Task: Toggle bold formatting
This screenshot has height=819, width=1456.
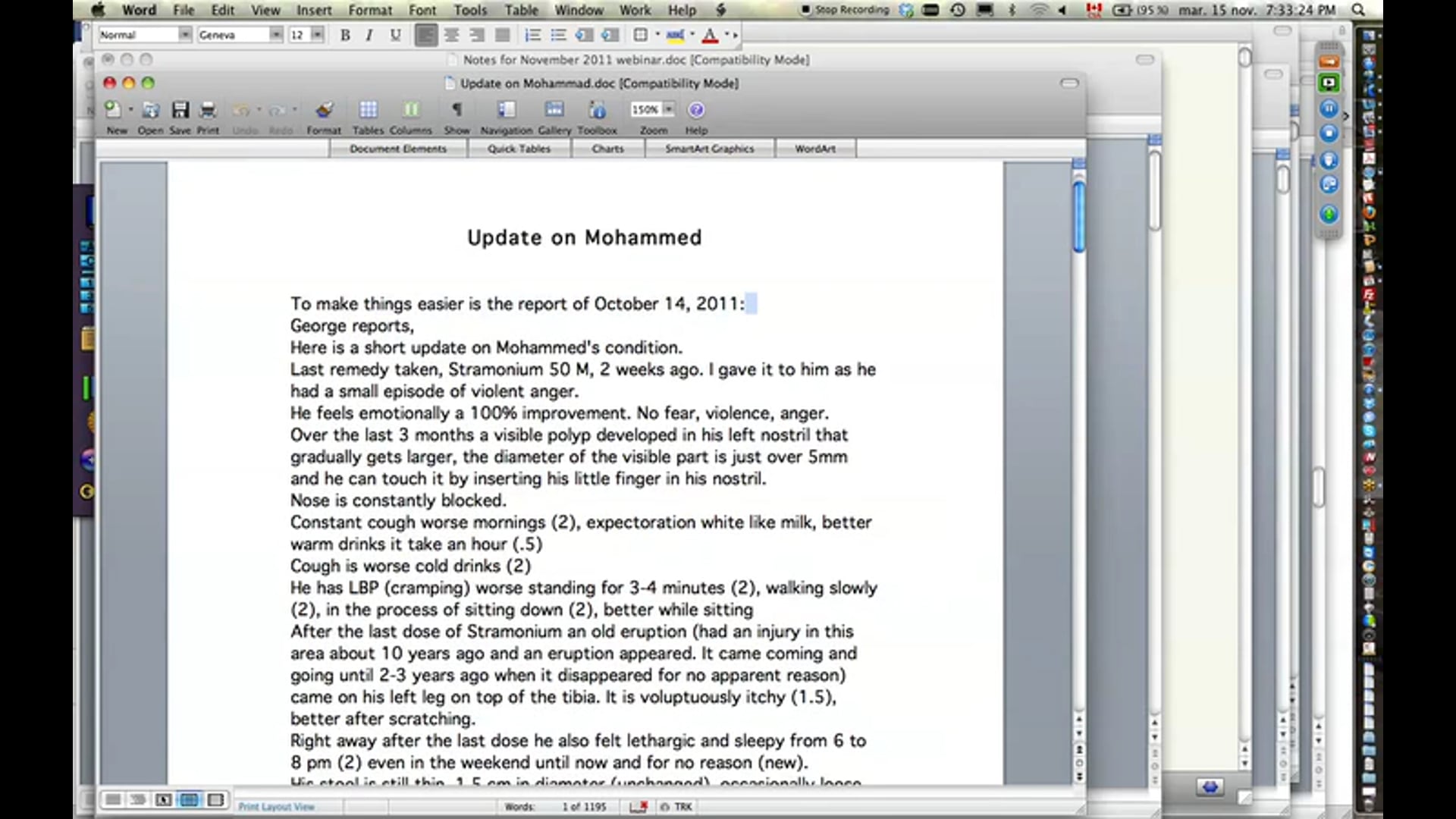Action: [x=345, y=35]
